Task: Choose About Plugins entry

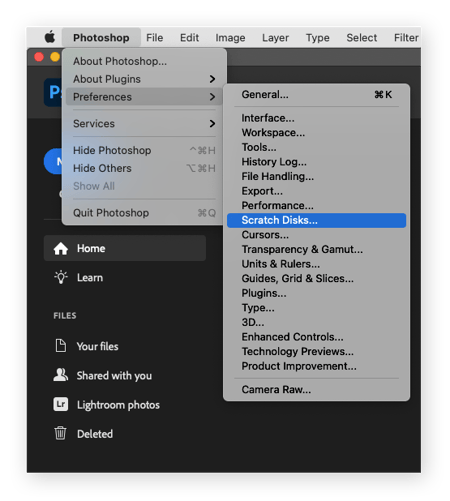Action: pos(144,79)
